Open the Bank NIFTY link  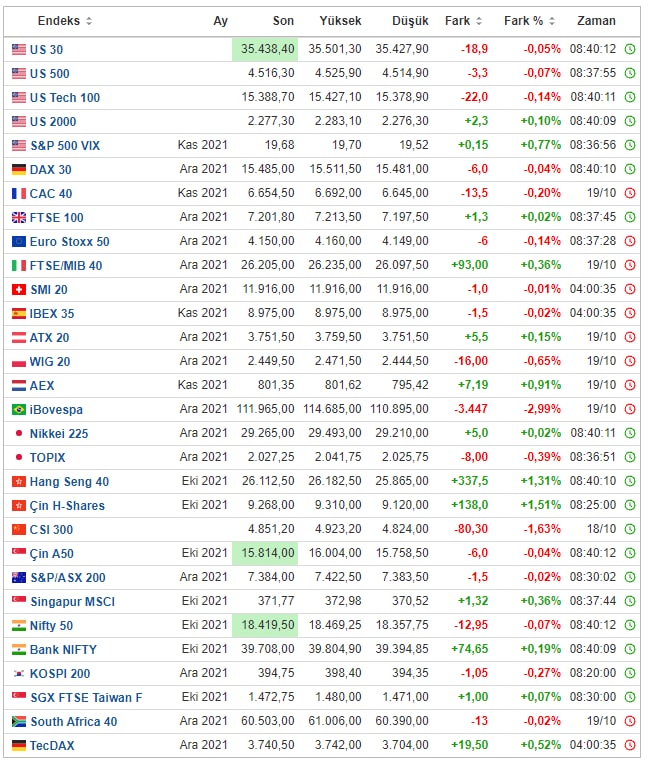(x=63, y=650)
